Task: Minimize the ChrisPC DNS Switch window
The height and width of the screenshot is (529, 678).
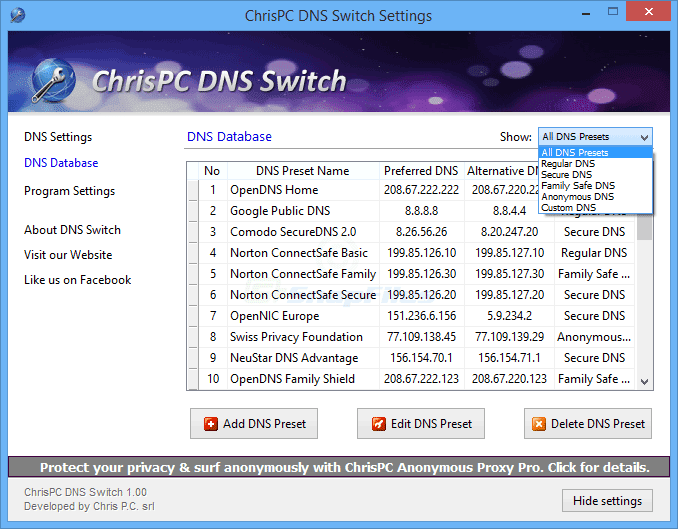Action: [586, 13]
